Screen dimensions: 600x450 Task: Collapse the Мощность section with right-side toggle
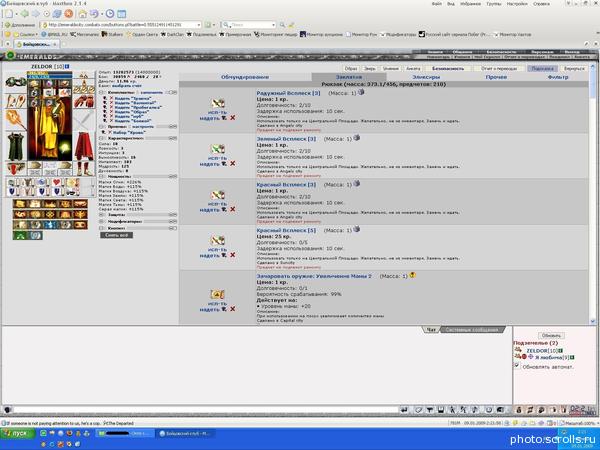173,177
